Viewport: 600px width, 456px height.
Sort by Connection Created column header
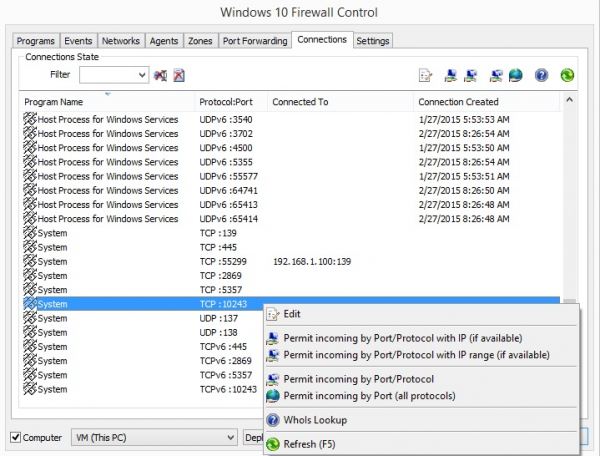[x=487, y=102]
